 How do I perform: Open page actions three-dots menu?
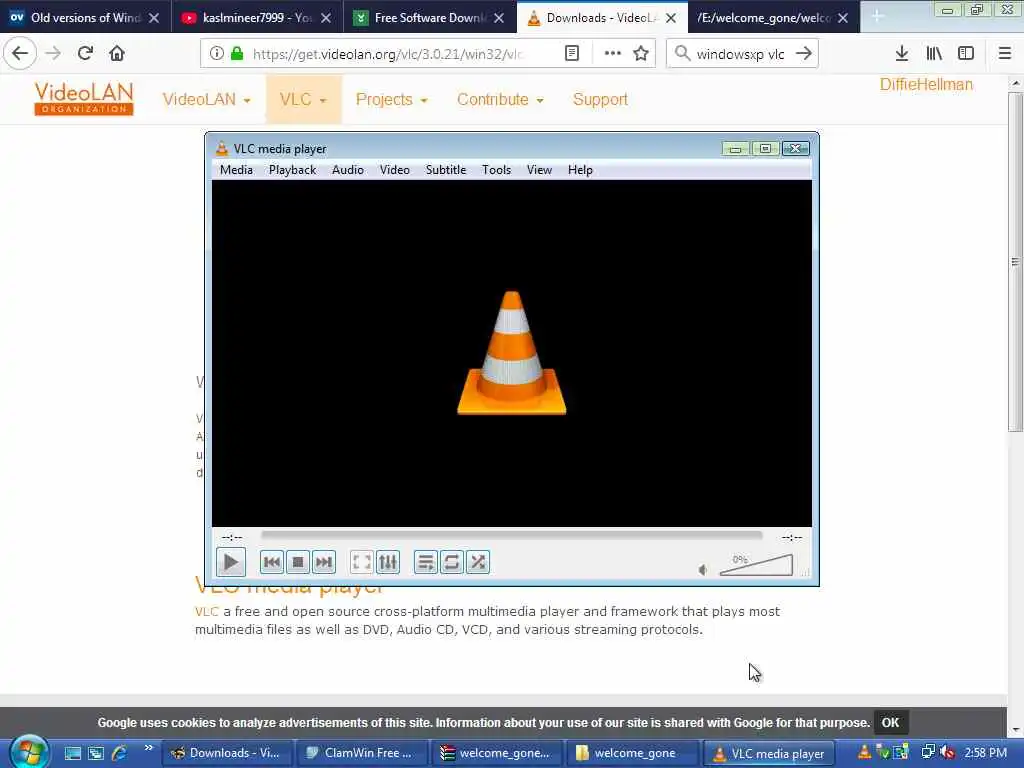(x=613, y=54)
